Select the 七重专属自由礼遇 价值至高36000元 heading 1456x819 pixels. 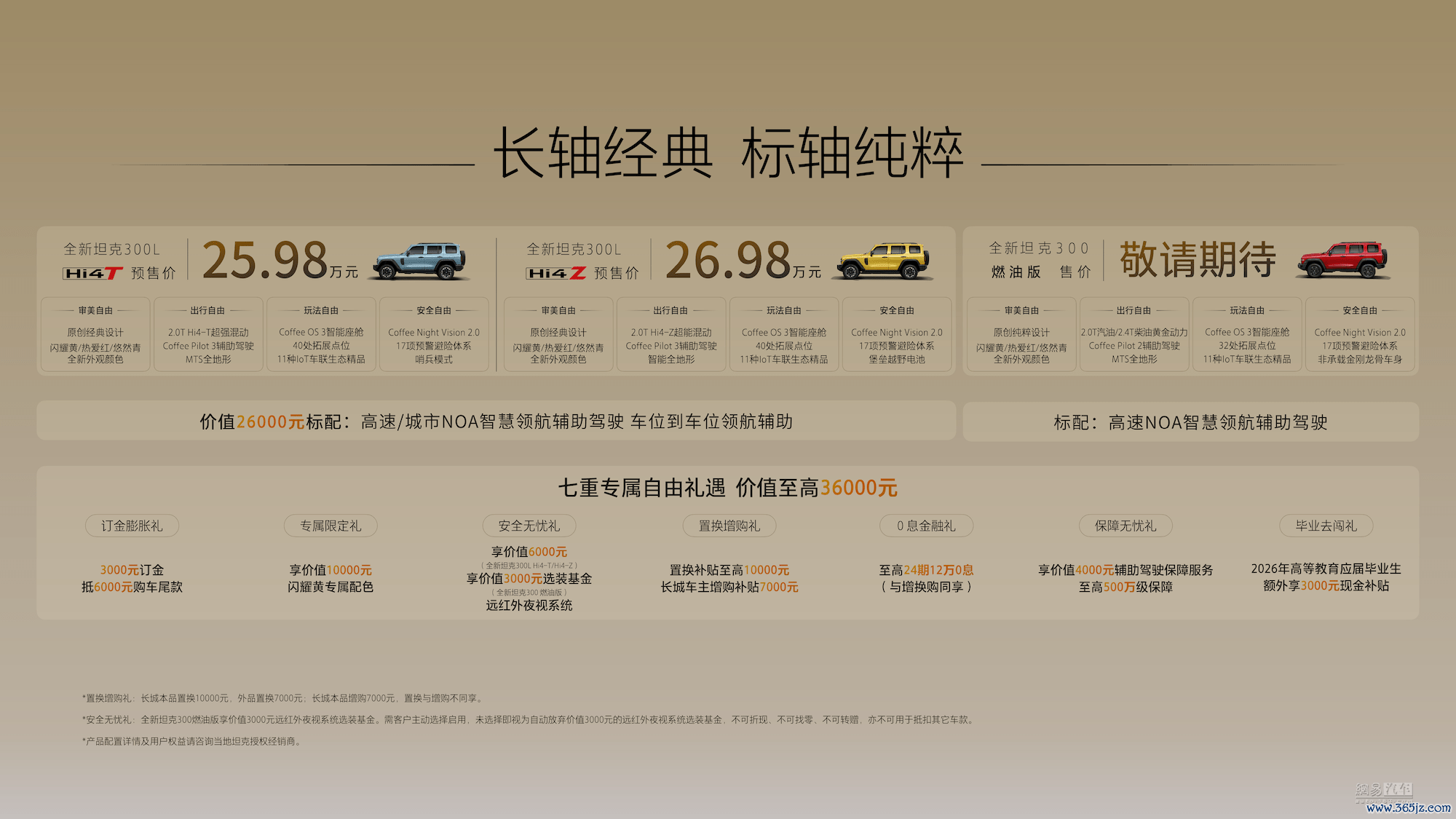(x=728, y=488)
